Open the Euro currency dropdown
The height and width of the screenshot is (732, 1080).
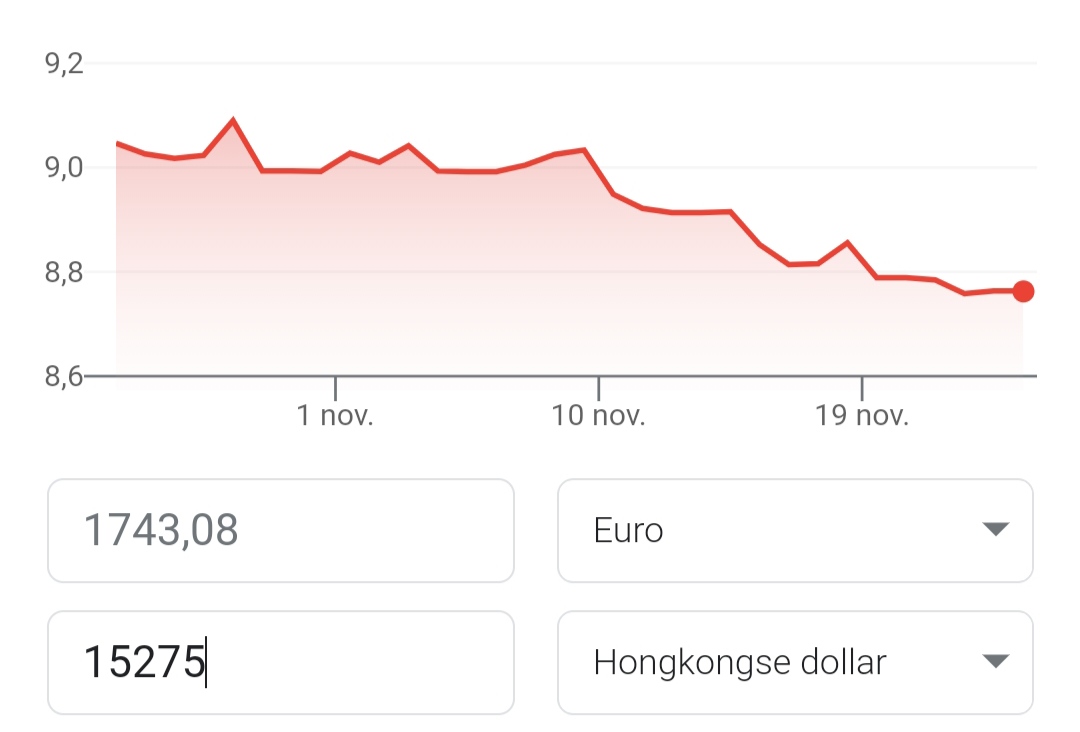coord(794,530)
